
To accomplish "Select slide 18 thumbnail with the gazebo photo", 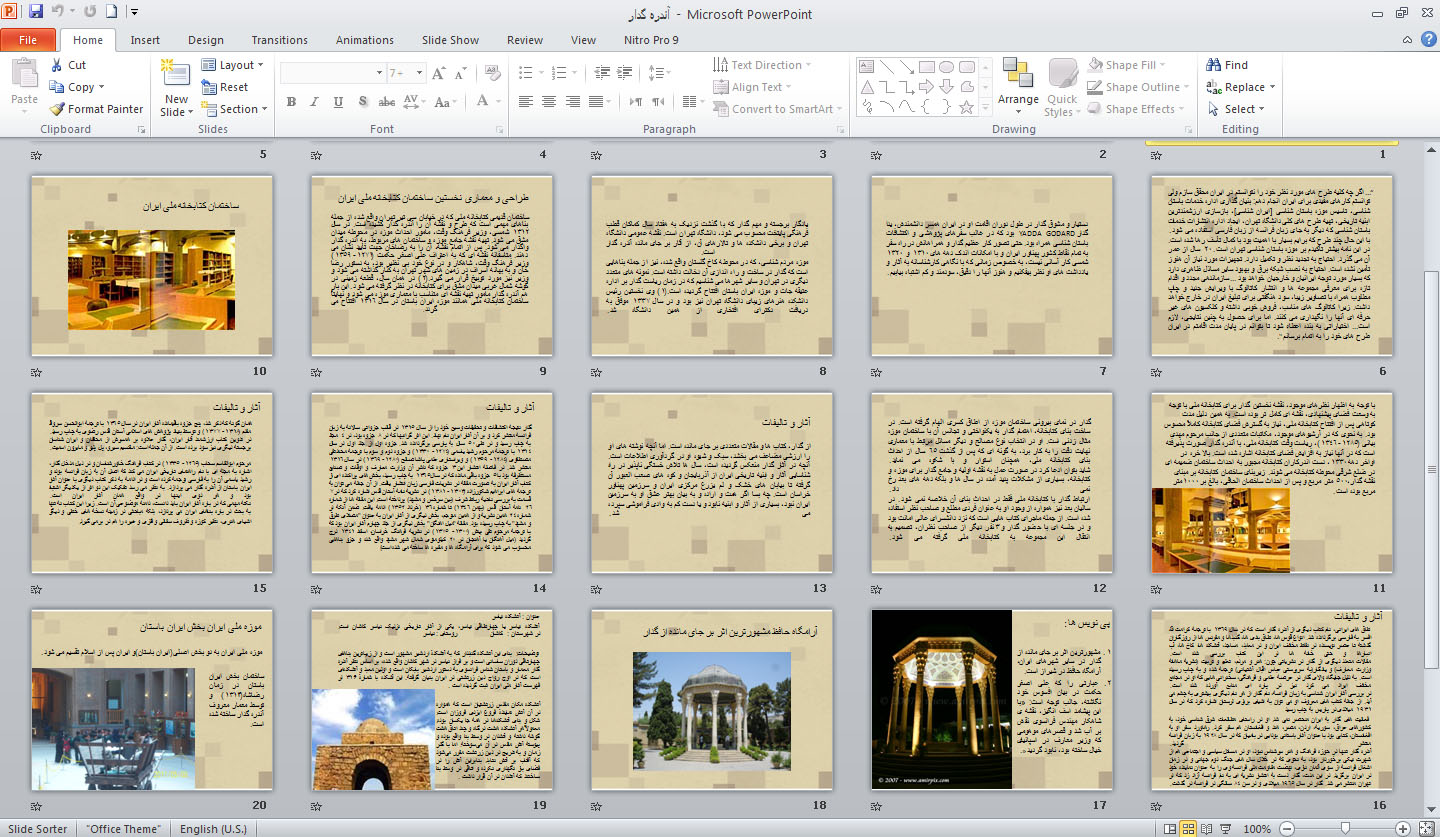I will click(x=712, y=699).
